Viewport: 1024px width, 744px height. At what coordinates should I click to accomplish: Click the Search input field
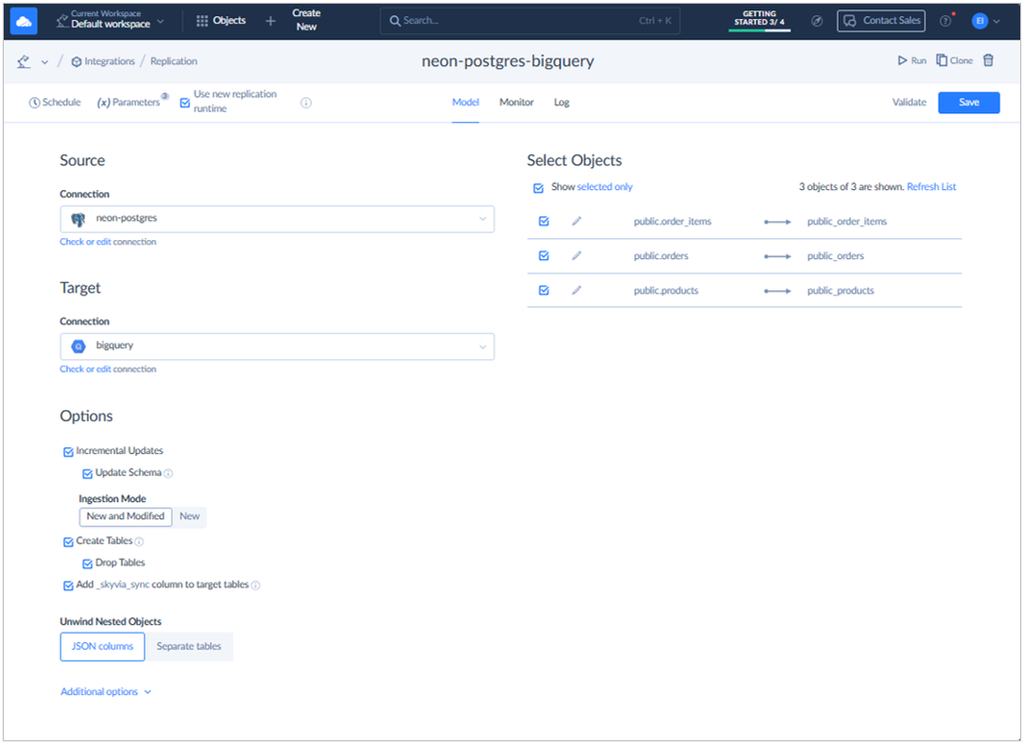click(x=530, y=21)
